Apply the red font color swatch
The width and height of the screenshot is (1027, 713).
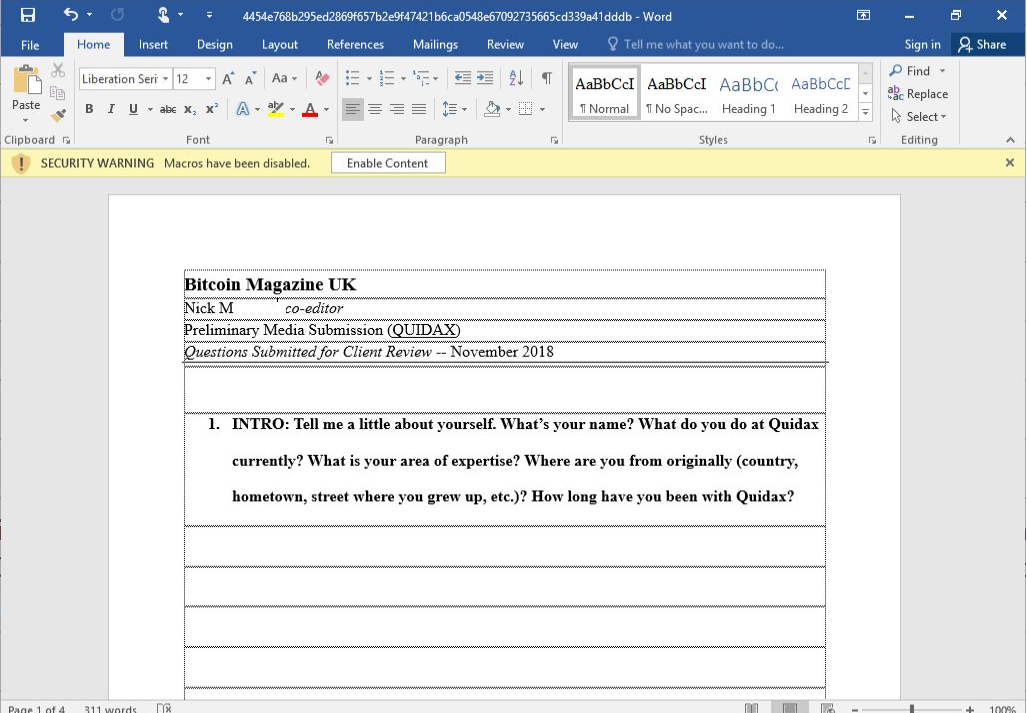(309, 109)
